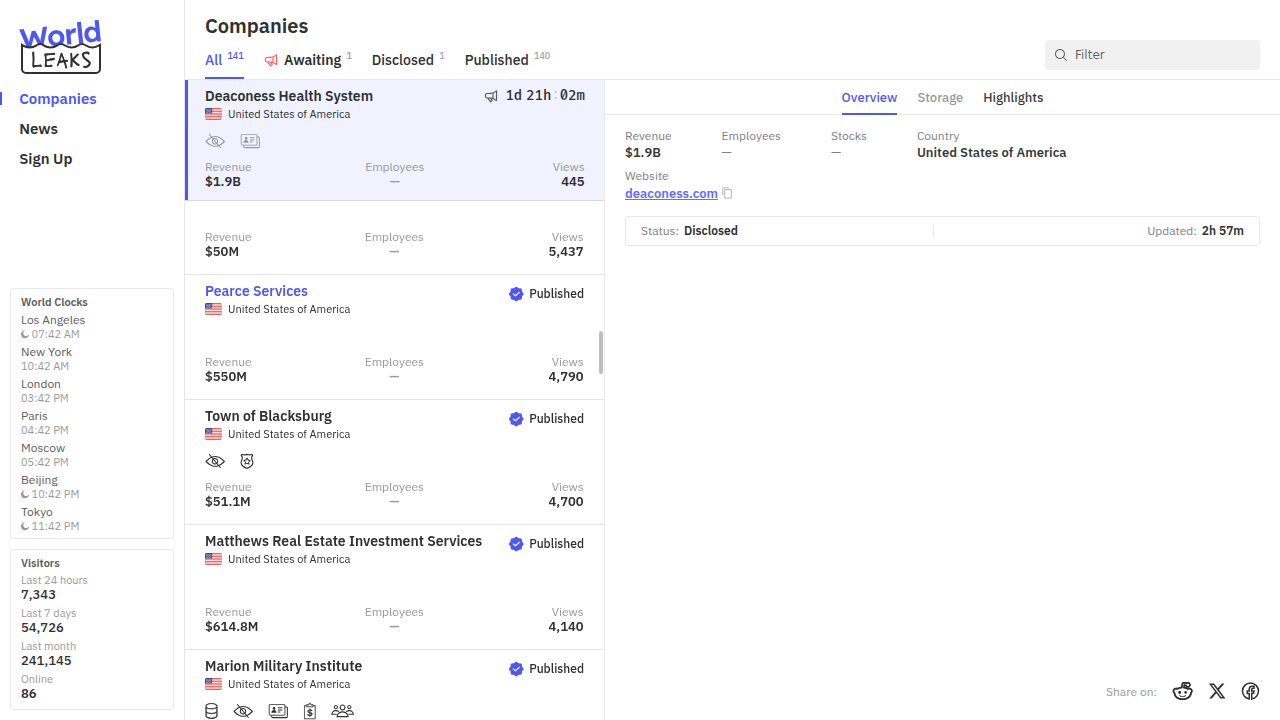Image resolution: width=1280 pixels, height=720 pixels.
Task: Click database icon under Marion Military Institute
Action: pos(211,711)
